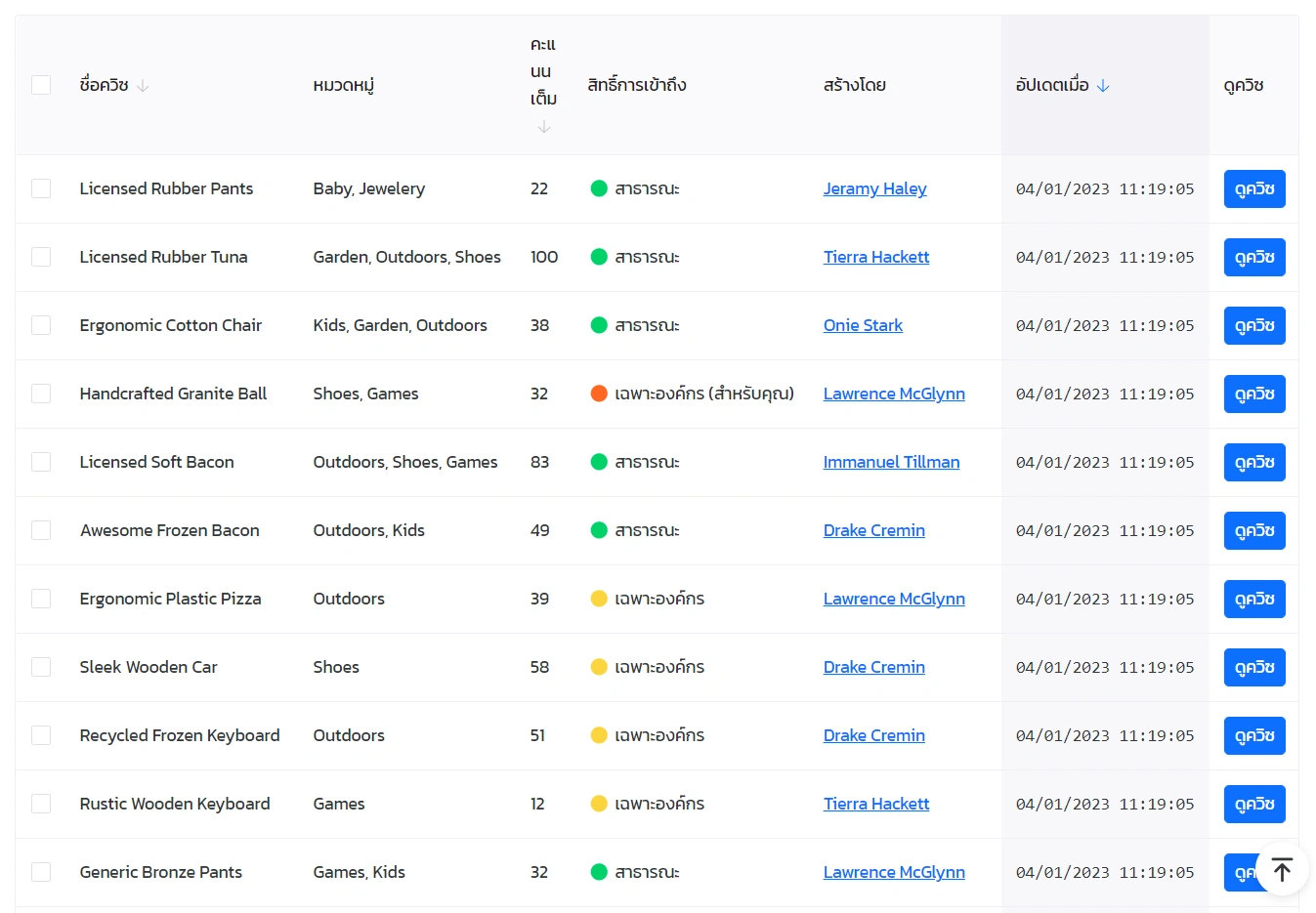Open Tierra Hackett link for Rustic Wooden Keyboard
1316x913 pixels.
pyautogui.click(x=876, y=804)
